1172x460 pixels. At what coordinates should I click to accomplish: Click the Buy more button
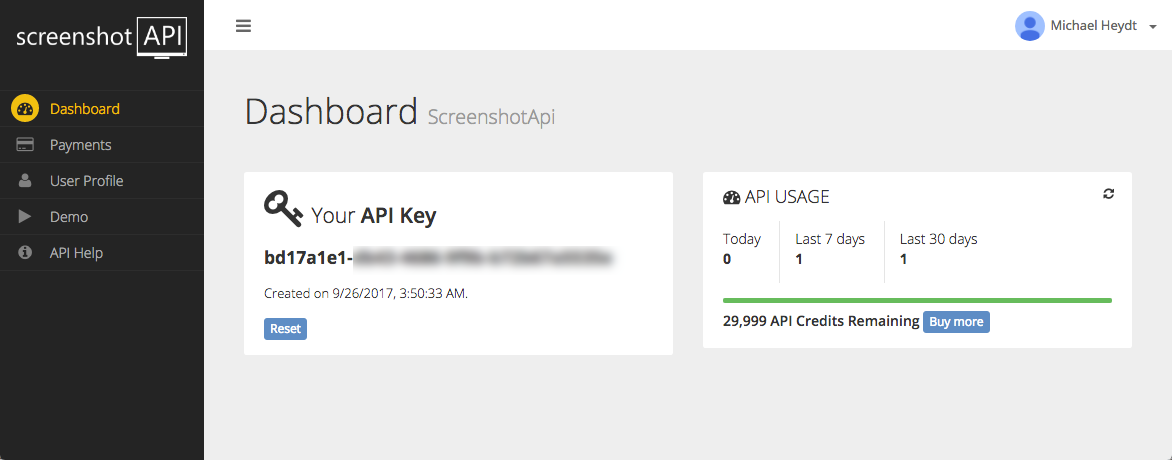point(957,322)
